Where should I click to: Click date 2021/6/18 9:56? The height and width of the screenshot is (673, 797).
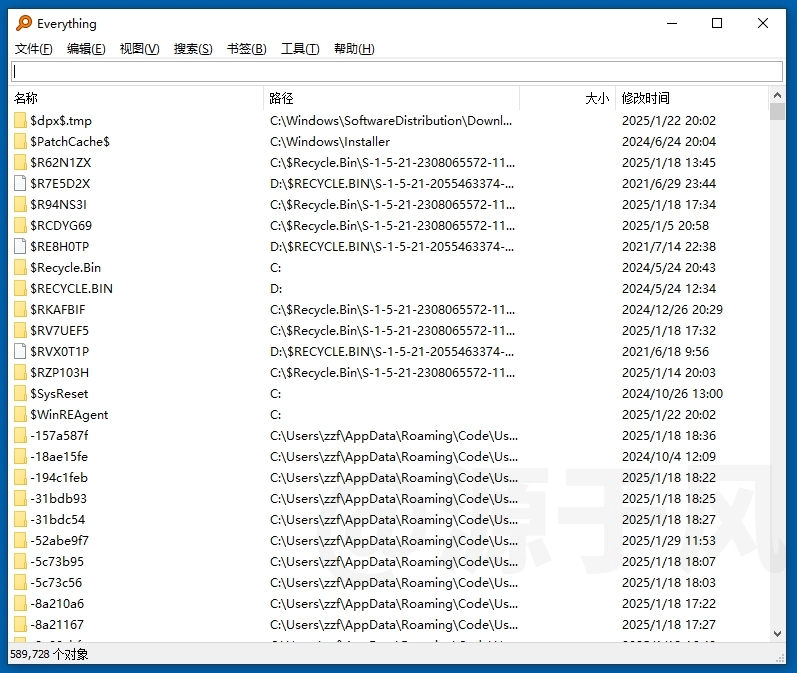[665, 352]
